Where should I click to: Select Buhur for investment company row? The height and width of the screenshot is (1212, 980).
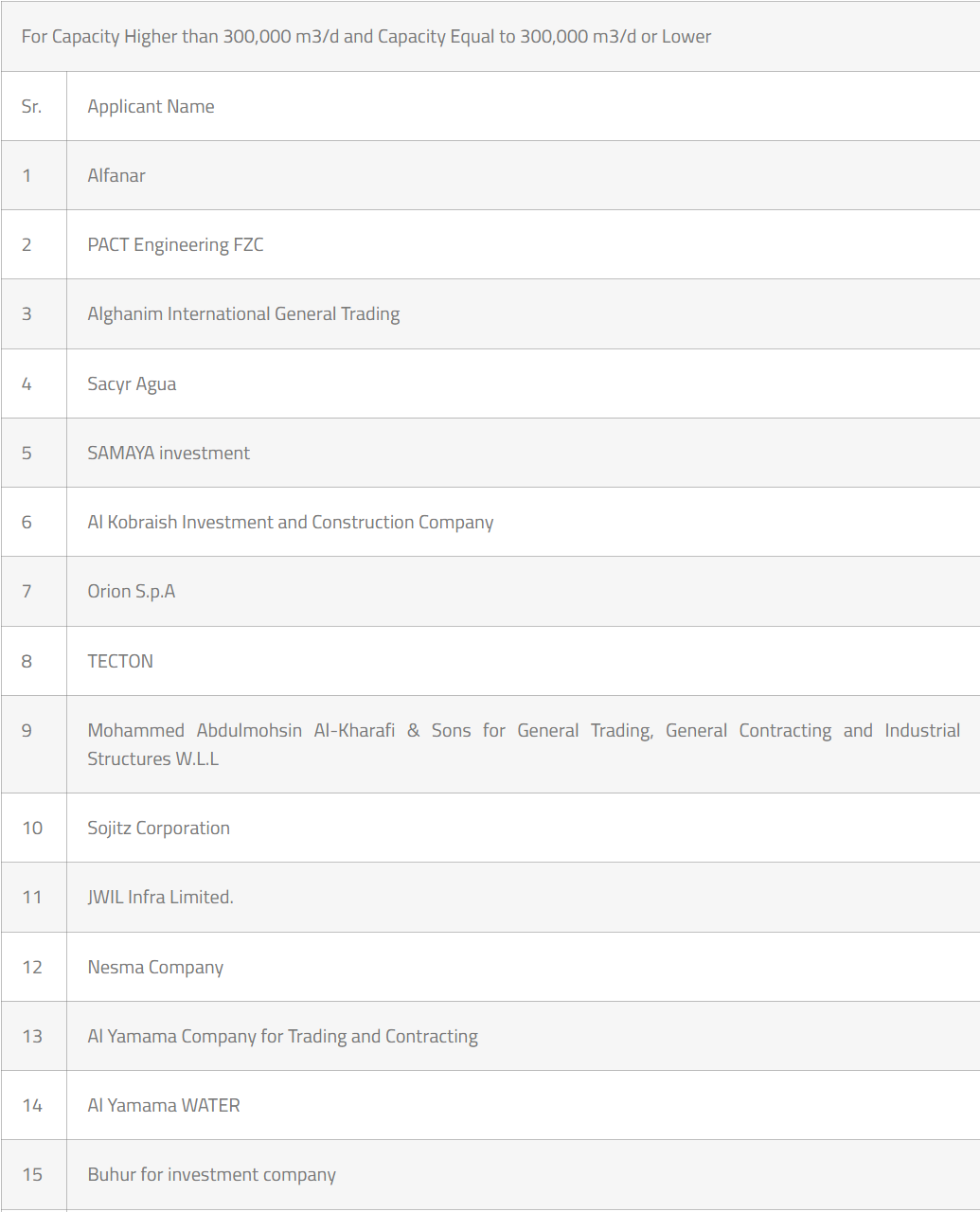pos(212,1175)
